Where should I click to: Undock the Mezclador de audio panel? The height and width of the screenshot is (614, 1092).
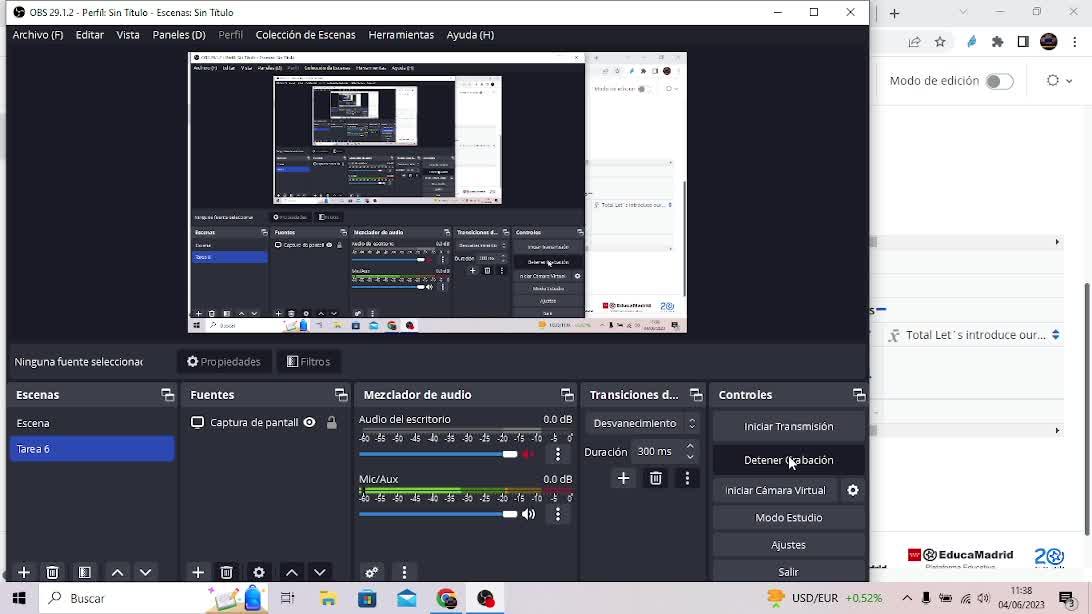[567, 395]
